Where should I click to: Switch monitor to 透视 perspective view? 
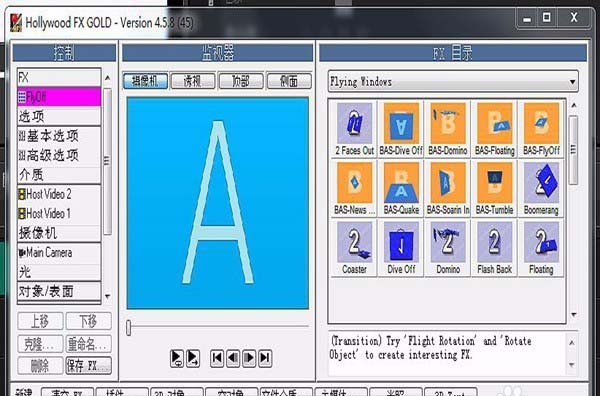pos(193,81)
